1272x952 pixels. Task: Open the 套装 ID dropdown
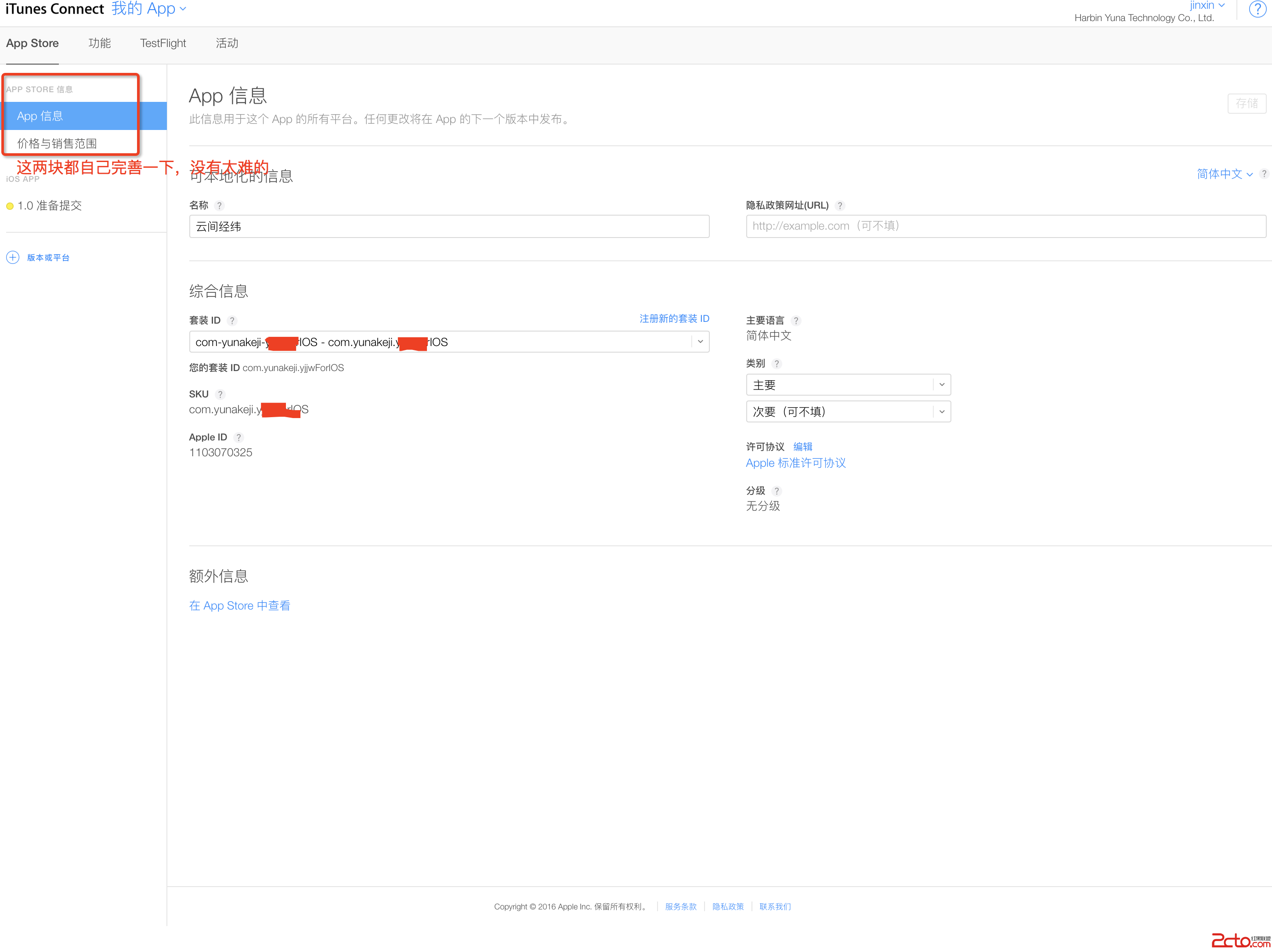click(x=700, y=342)
